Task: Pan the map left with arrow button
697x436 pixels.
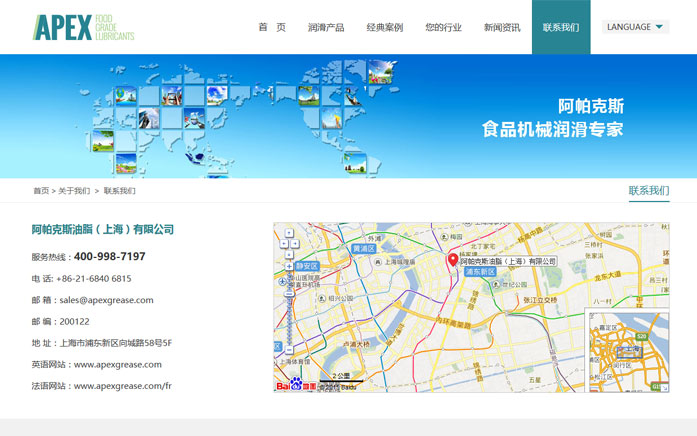Action: 284,243
